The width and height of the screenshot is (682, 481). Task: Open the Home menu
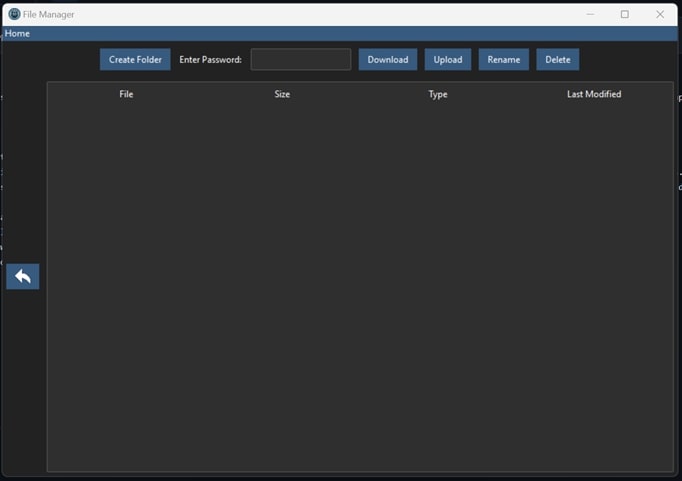click(17, 34)
